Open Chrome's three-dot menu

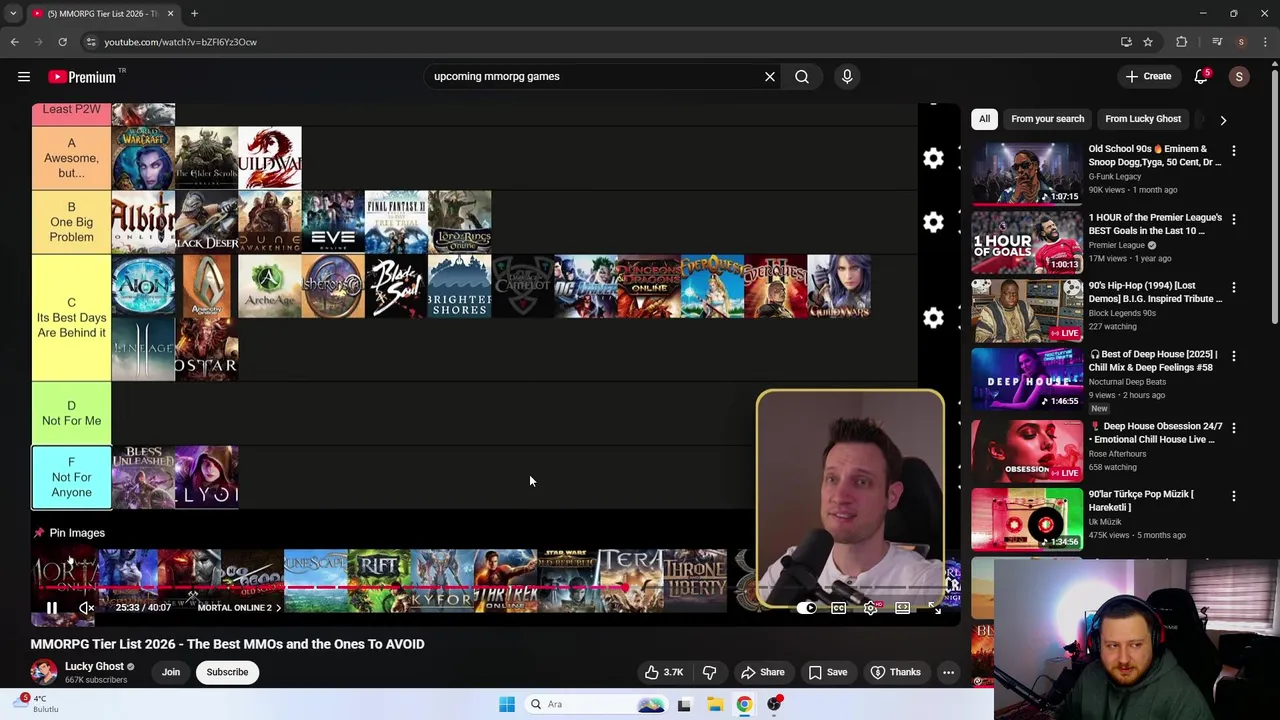click(1266, 42)
